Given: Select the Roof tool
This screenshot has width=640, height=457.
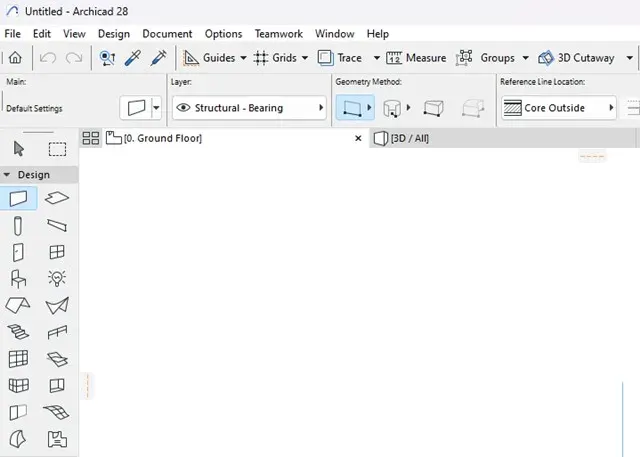Looking at the screenshot, I should point(18,305).
